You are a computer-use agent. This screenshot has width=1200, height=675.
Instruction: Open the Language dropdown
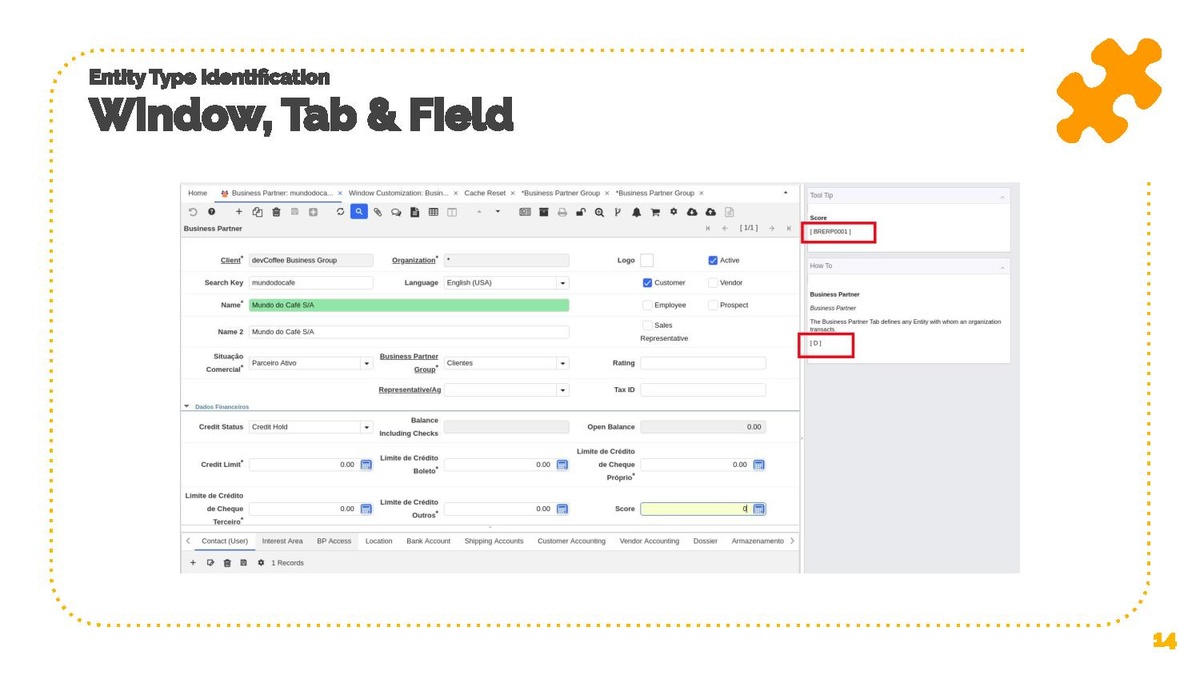(x=563, y=283)
